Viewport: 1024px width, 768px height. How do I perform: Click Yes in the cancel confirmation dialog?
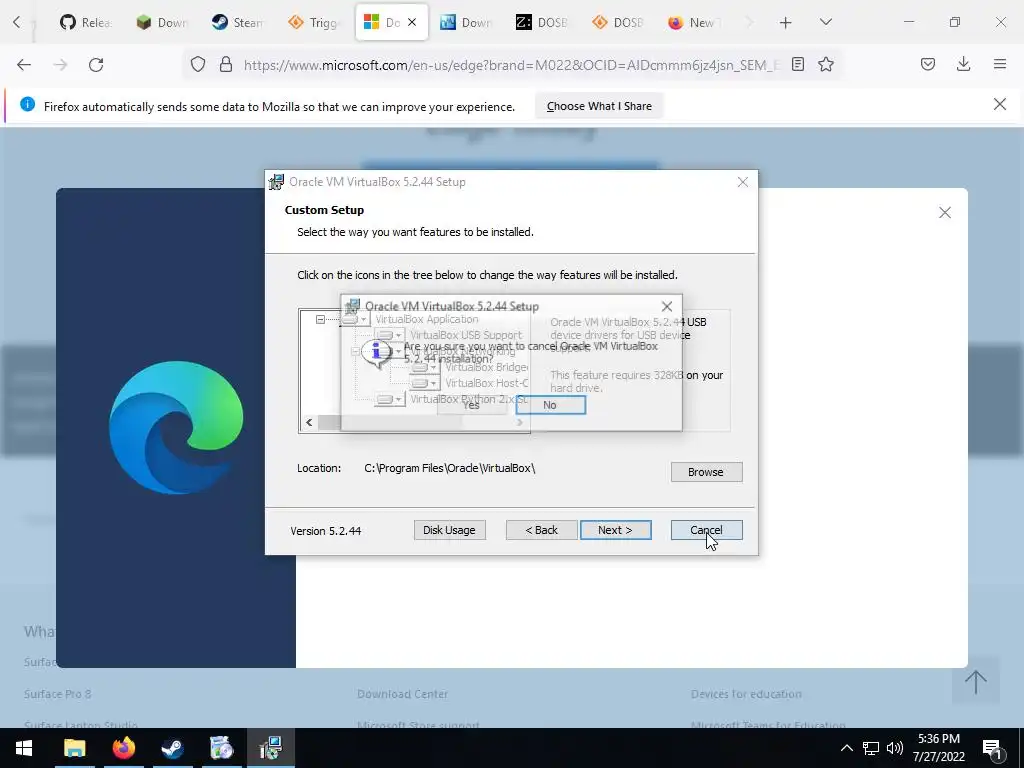point(472,405)
